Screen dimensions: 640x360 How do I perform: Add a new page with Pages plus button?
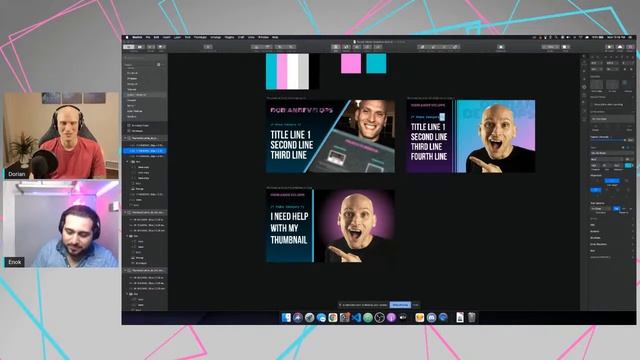158,64
